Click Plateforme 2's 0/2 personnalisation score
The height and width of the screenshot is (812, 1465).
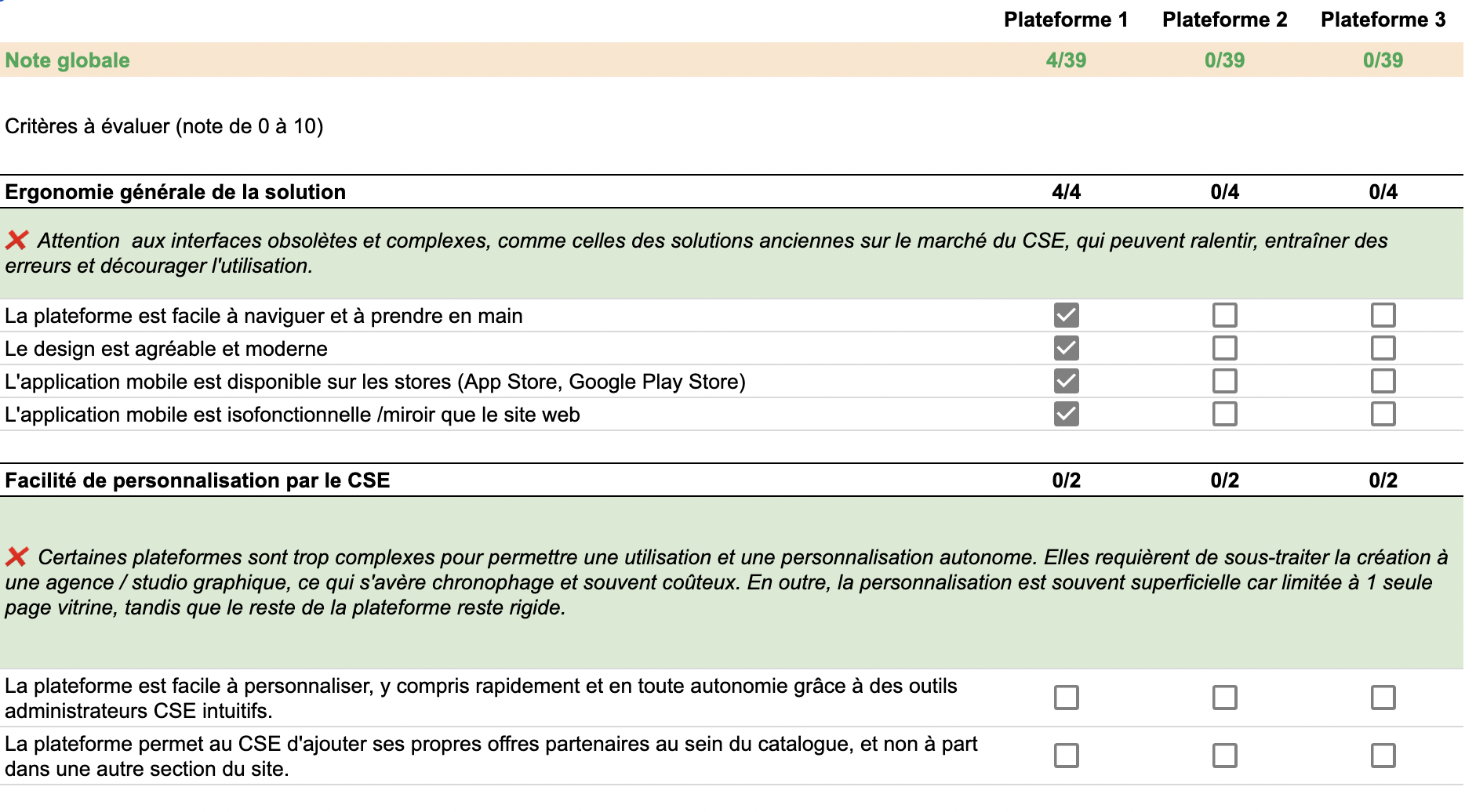coord(1224,480)
